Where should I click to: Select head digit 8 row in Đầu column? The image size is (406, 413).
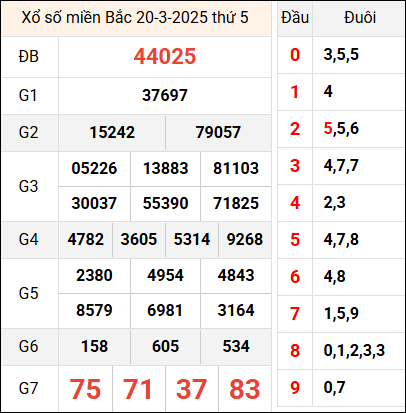tap(295, 351)
